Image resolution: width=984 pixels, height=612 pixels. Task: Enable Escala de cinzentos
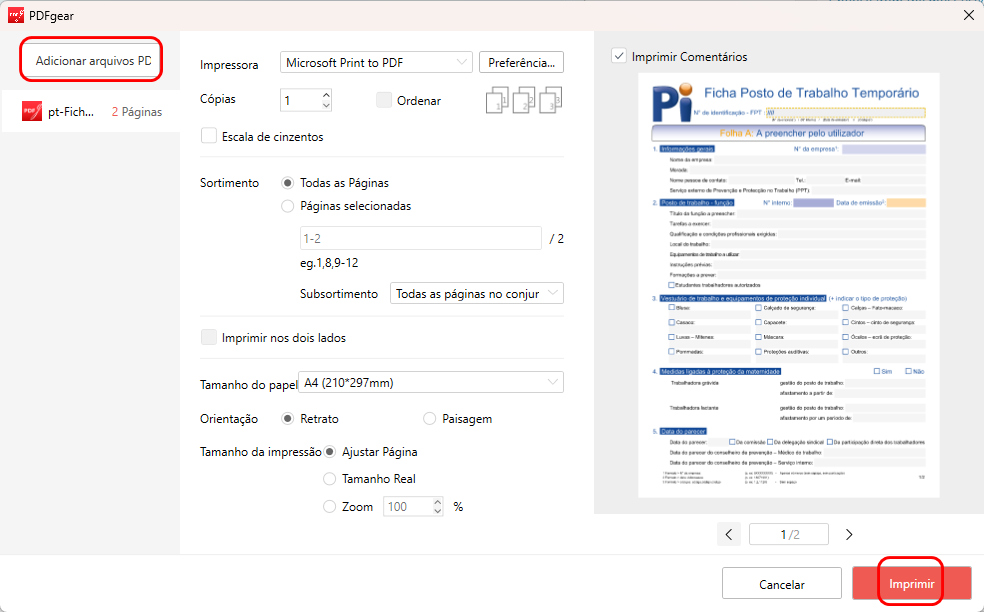click(x=210, y=136)
